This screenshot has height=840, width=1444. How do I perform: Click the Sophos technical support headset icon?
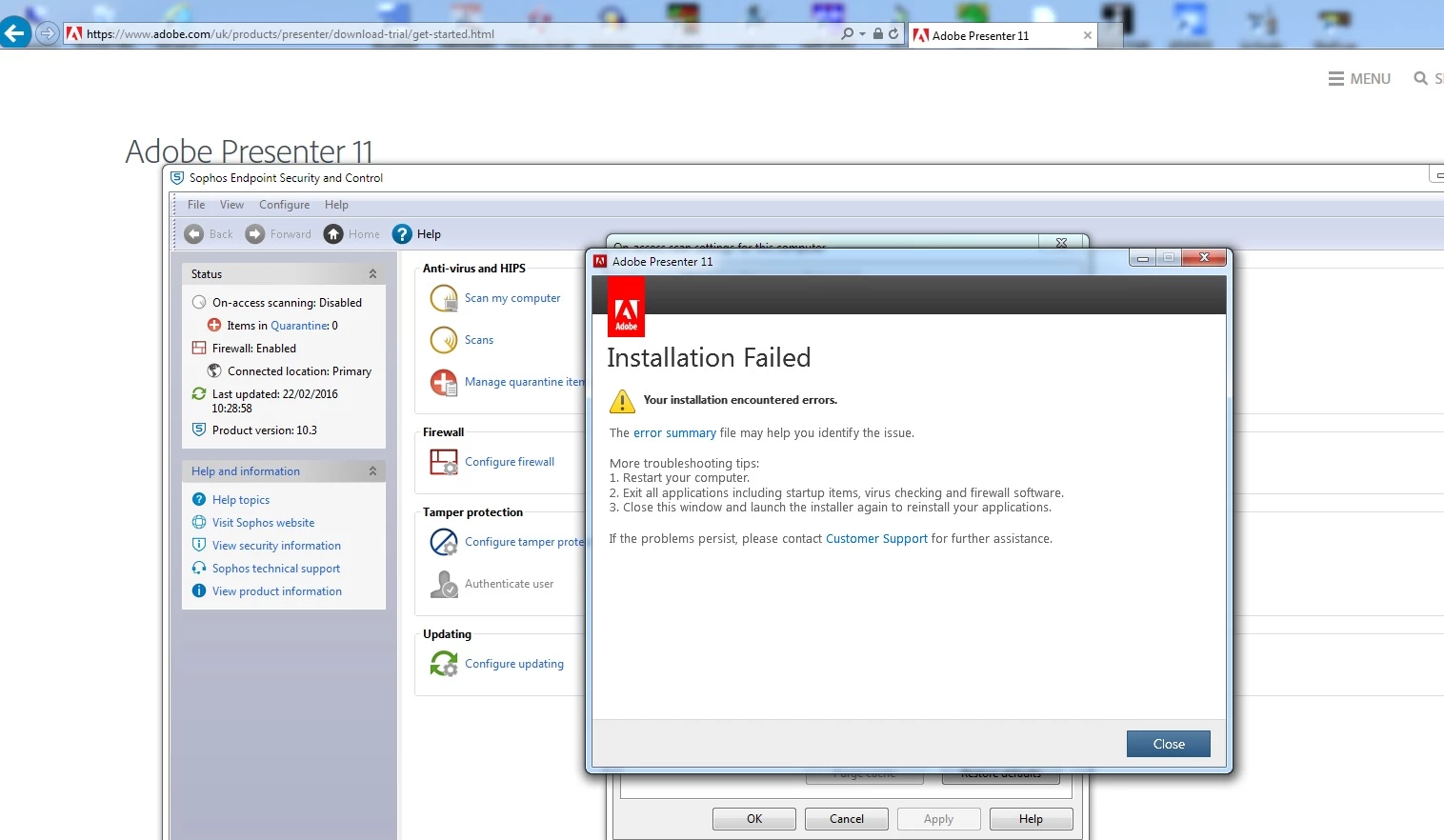pyautogui.click(x=199, y=568)
